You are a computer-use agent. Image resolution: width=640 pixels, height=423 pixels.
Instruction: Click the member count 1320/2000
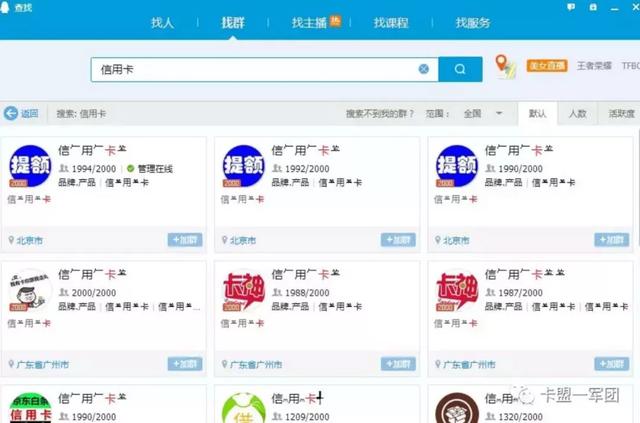[x=520, y=417]
